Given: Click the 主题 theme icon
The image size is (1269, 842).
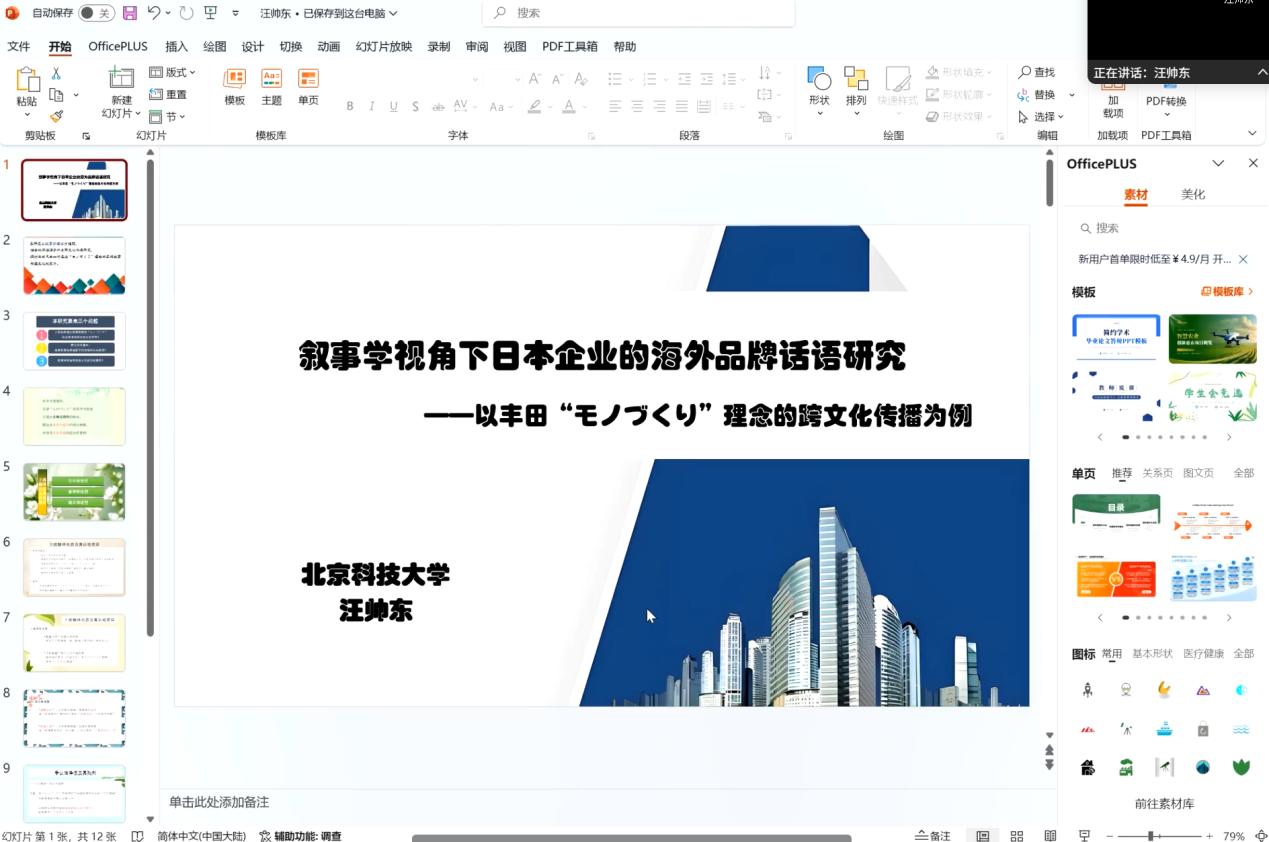Looking at the screenshot, I should [x=271, y=79].
